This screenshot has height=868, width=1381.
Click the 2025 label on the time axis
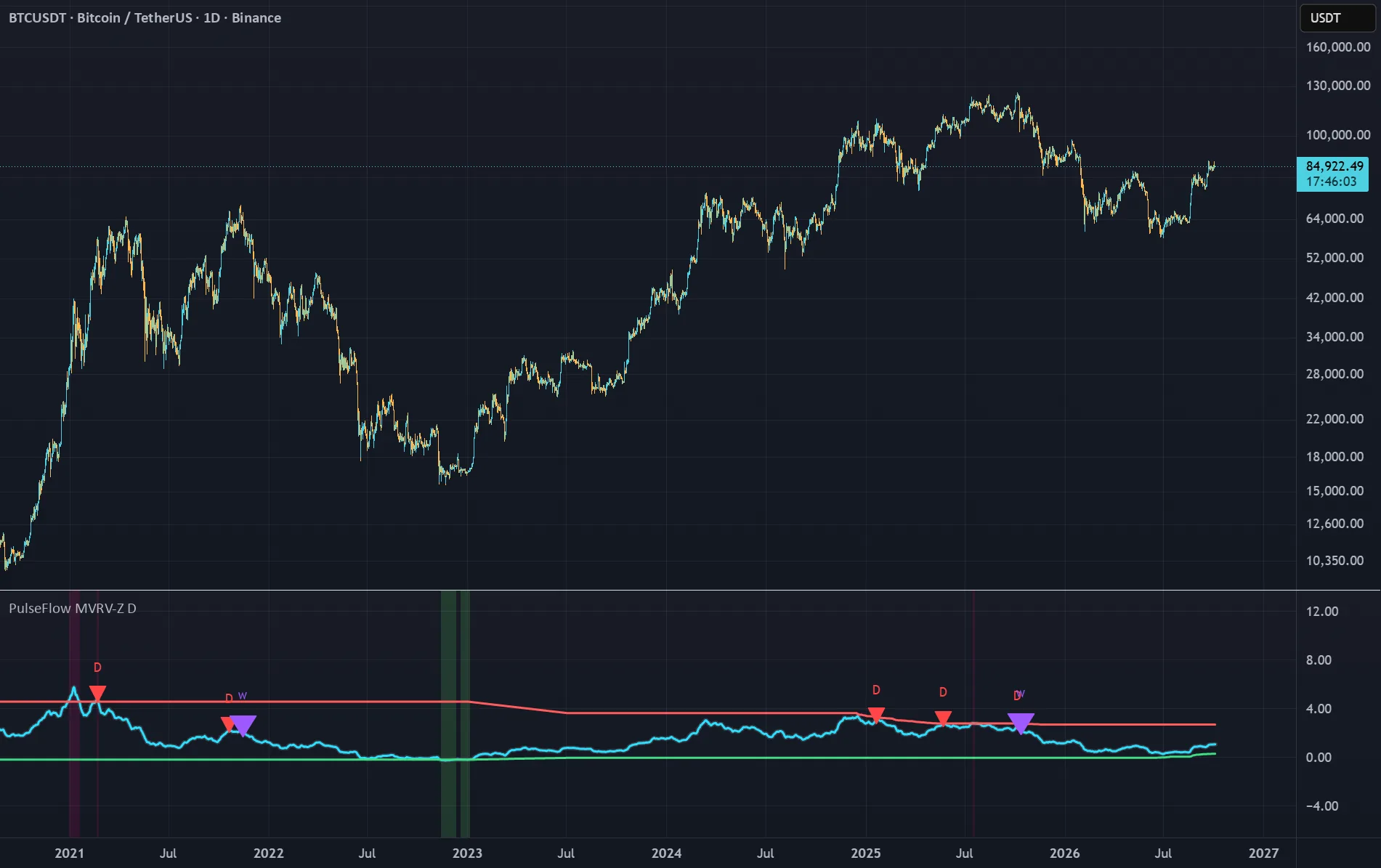tap(866, 853)
